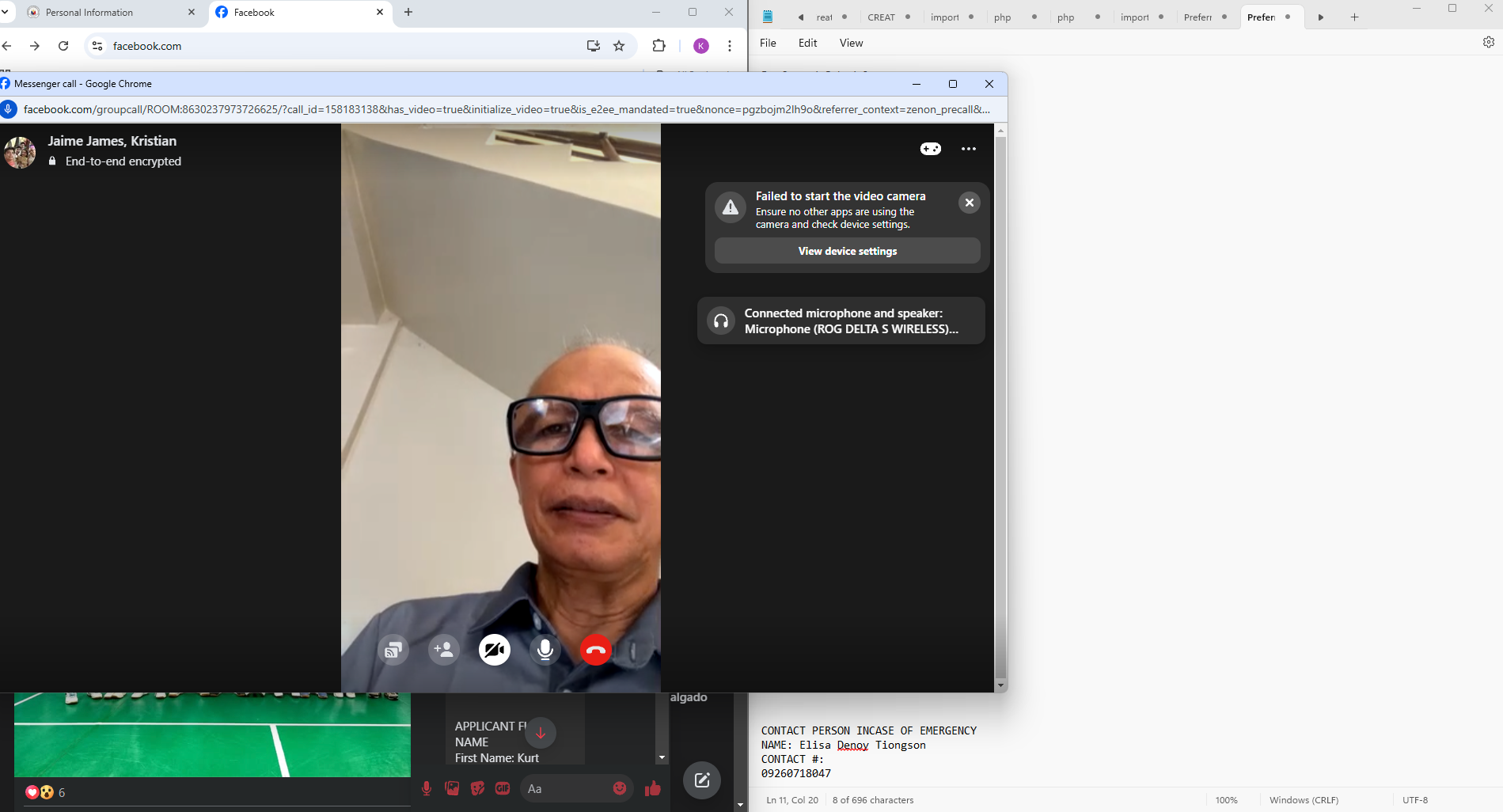
Task: Click the Aa message input field
Action: [566, 788]
